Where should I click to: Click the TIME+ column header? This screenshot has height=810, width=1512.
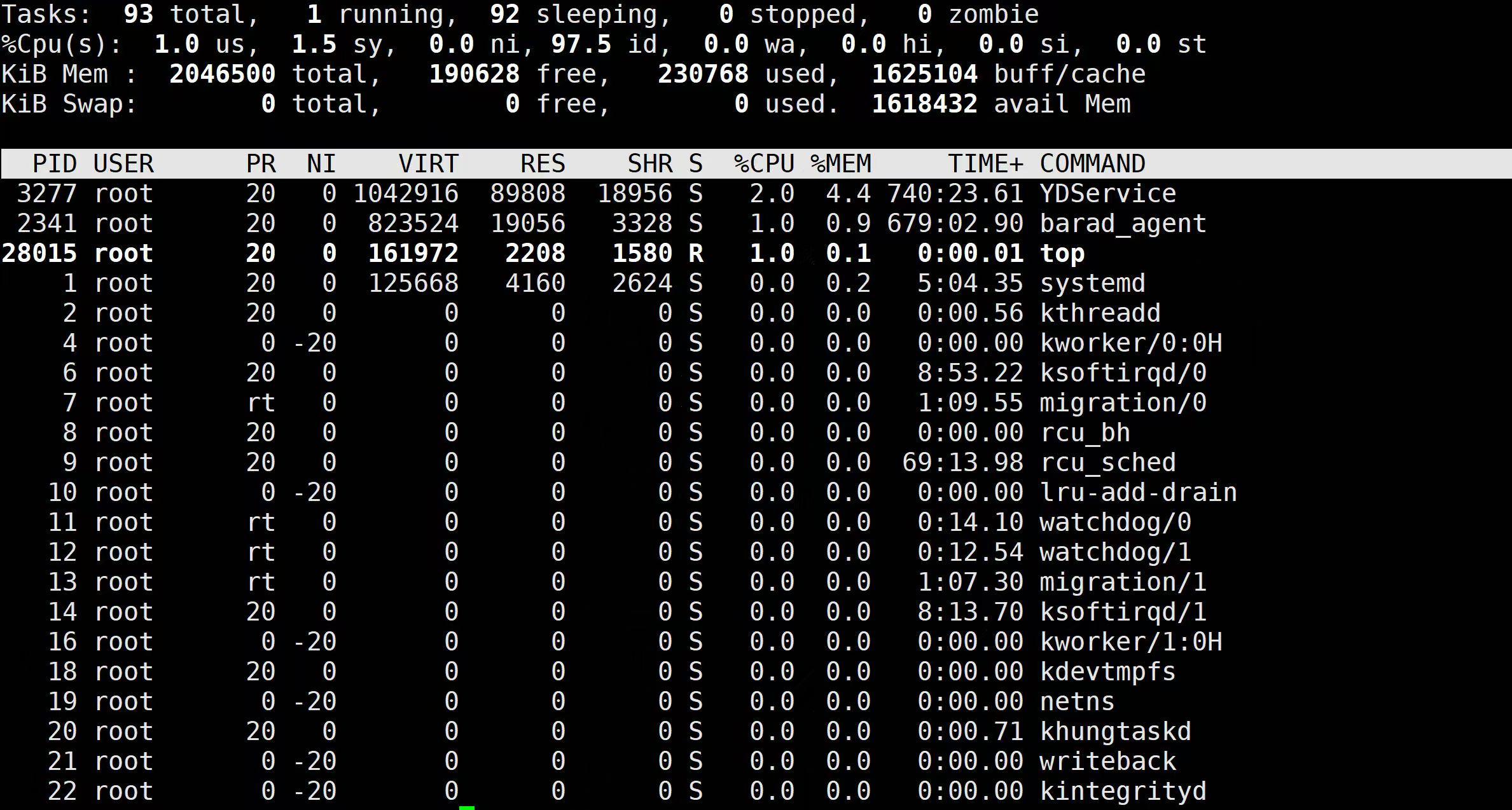coord(985,164)
